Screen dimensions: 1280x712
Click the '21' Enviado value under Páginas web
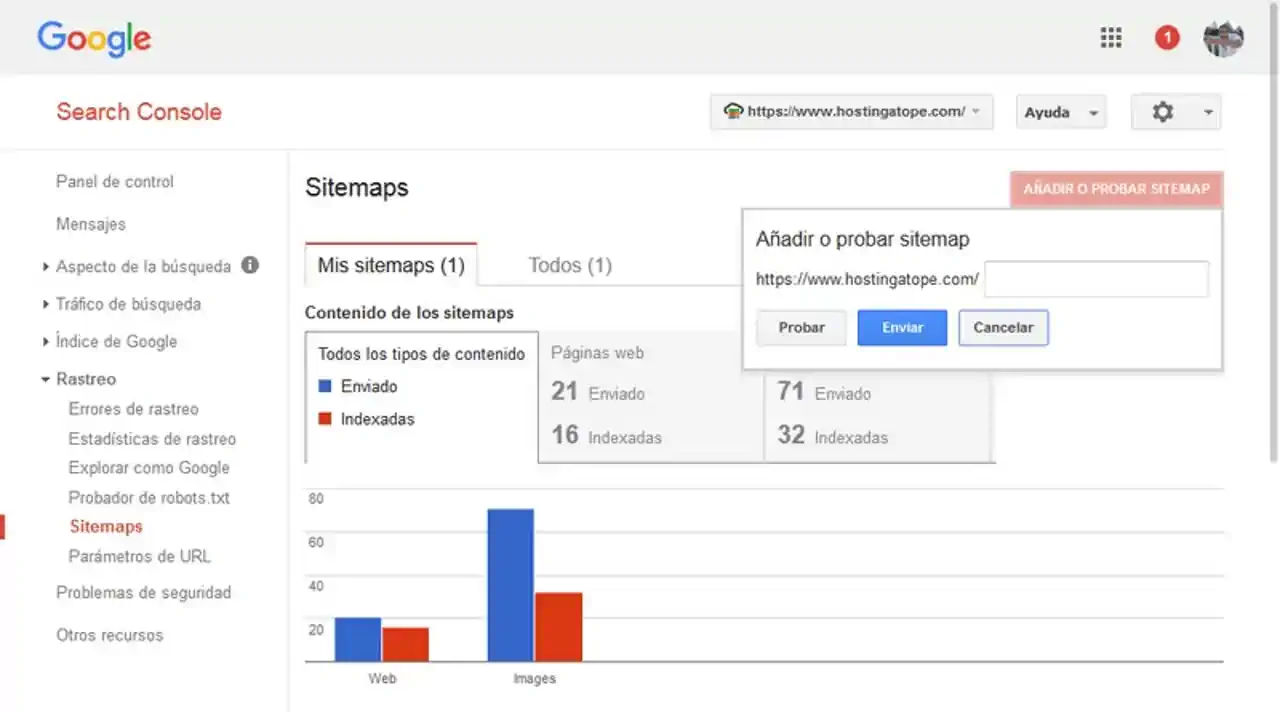(565, 392)
